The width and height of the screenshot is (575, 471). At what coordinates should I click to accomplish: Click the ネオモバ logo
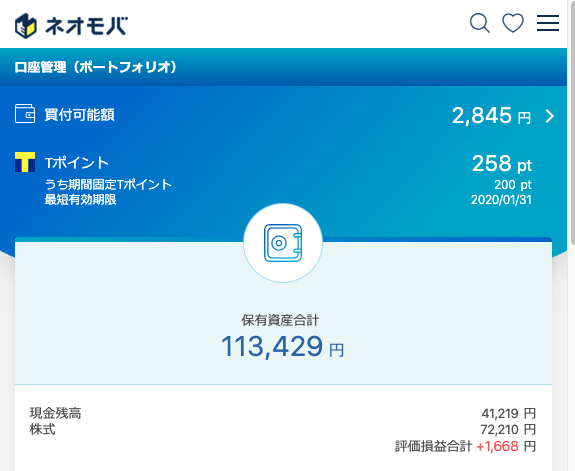coord(71,26)
